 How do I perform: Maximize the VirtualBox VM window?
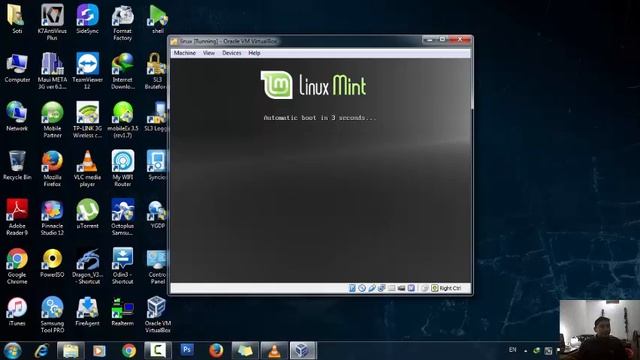click(443, 40)
